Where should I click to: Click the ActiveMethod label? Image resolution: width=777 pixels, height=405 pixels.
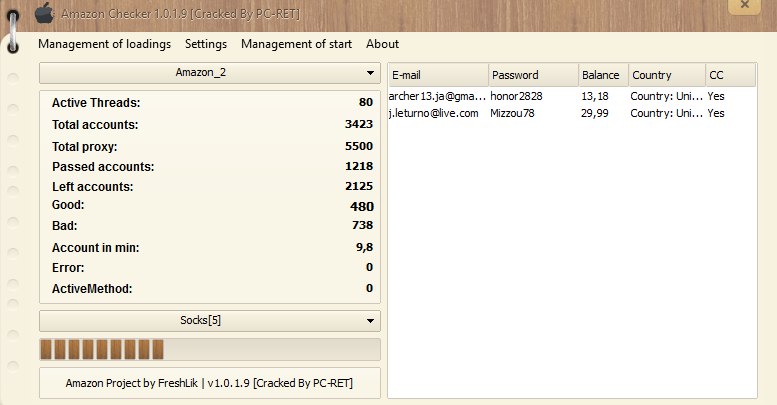(x=92, y=289)
